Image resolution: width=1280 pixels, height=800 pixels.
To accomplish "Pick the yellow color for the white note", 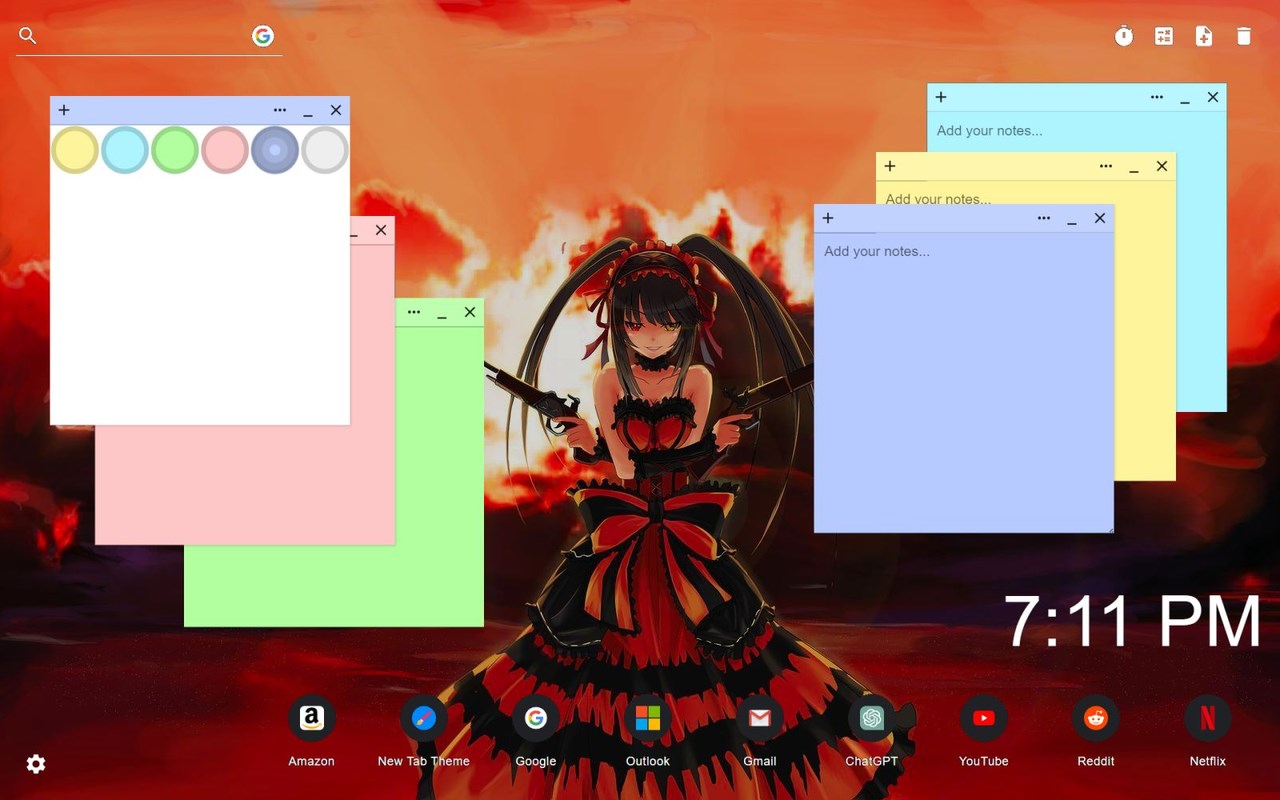I will pos(75,150).
